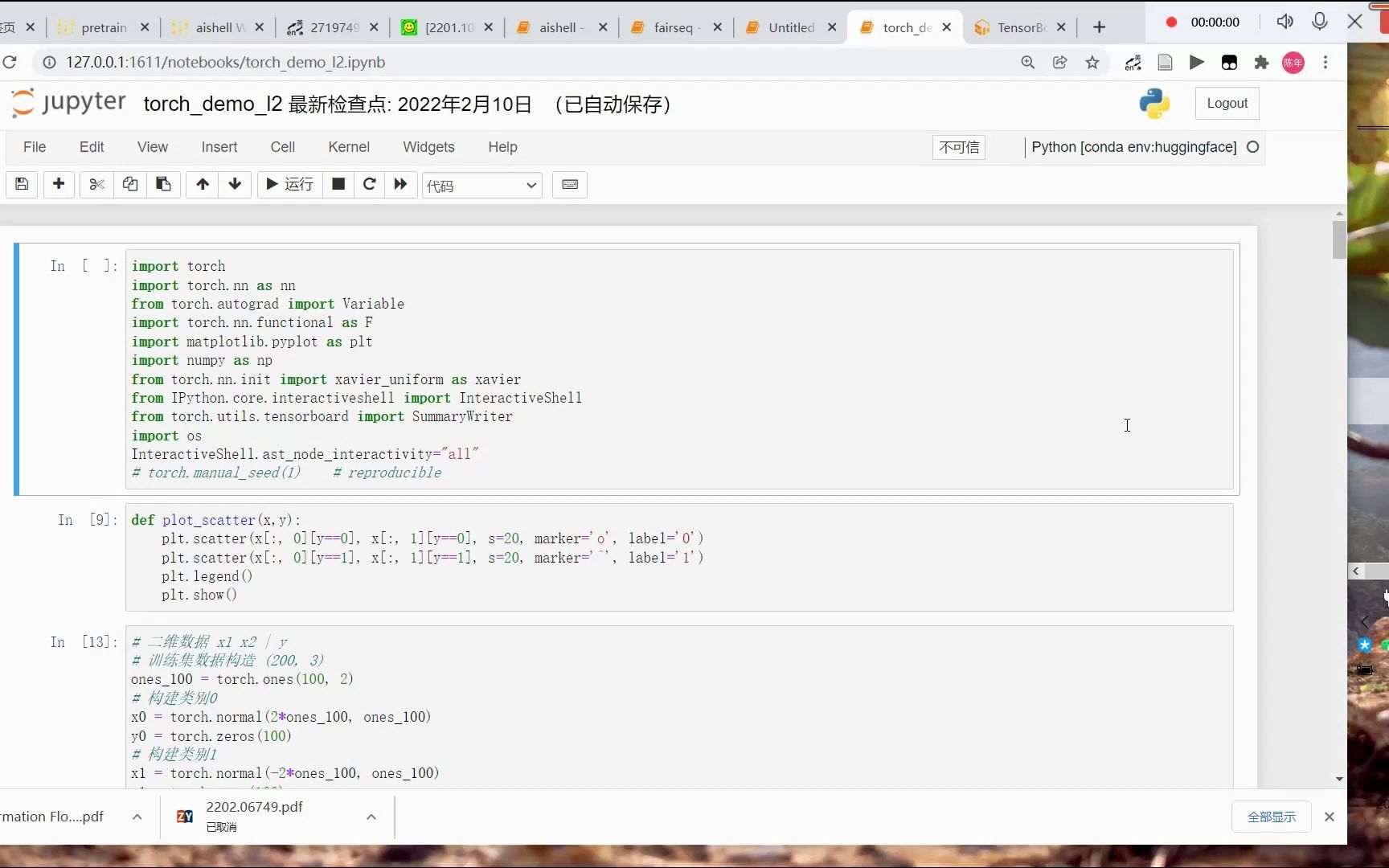
Task: Open the Widgets menu
Action: tap(428, 147)
